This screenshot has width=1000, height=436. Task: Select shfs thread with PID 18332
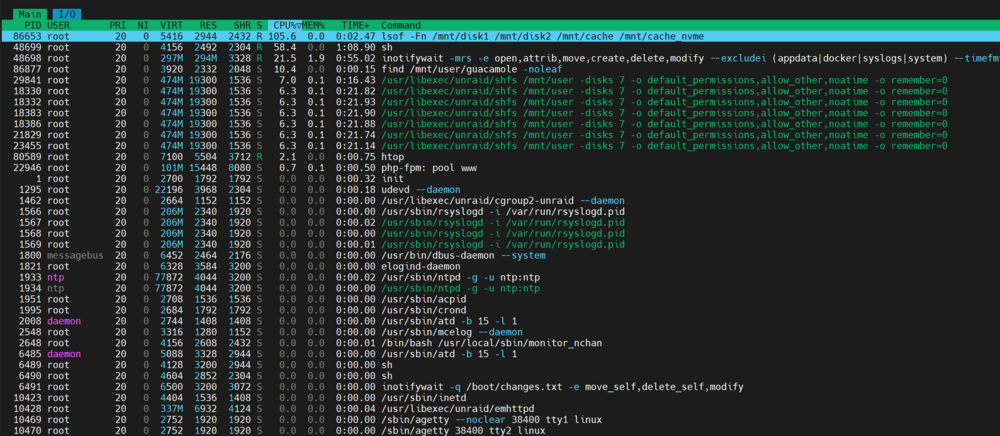coord(500,102)
